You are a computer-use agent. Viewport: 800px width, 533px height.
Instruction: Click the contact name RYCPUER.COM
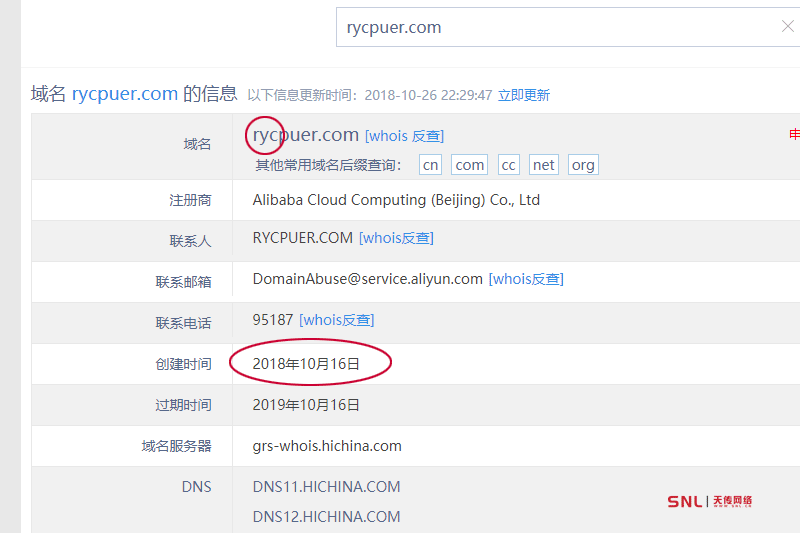[303, 238]
